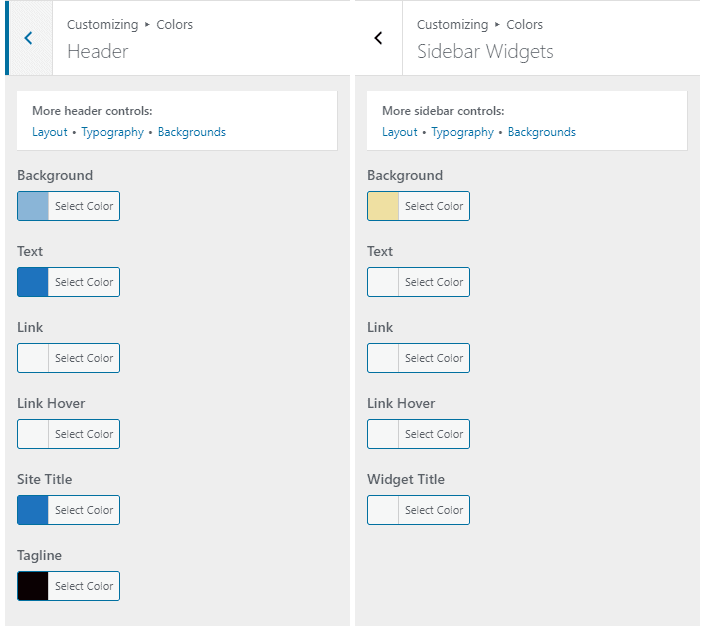This screenshot has height=630, width=705.
Task: Open Typography link under sidebar controls
Action: 462,132
